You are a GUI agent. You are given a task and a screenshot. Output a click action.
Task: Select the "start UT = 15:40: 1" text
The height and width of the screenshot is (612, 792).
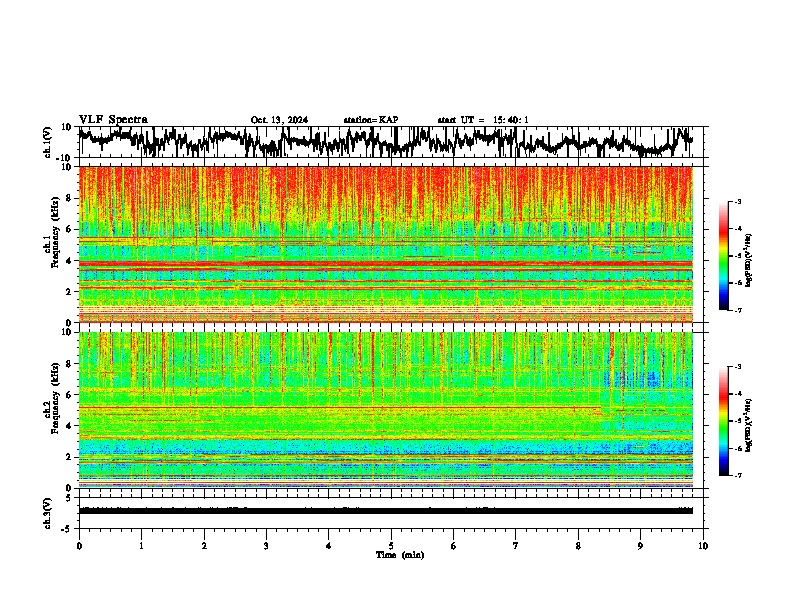[483, 120]
